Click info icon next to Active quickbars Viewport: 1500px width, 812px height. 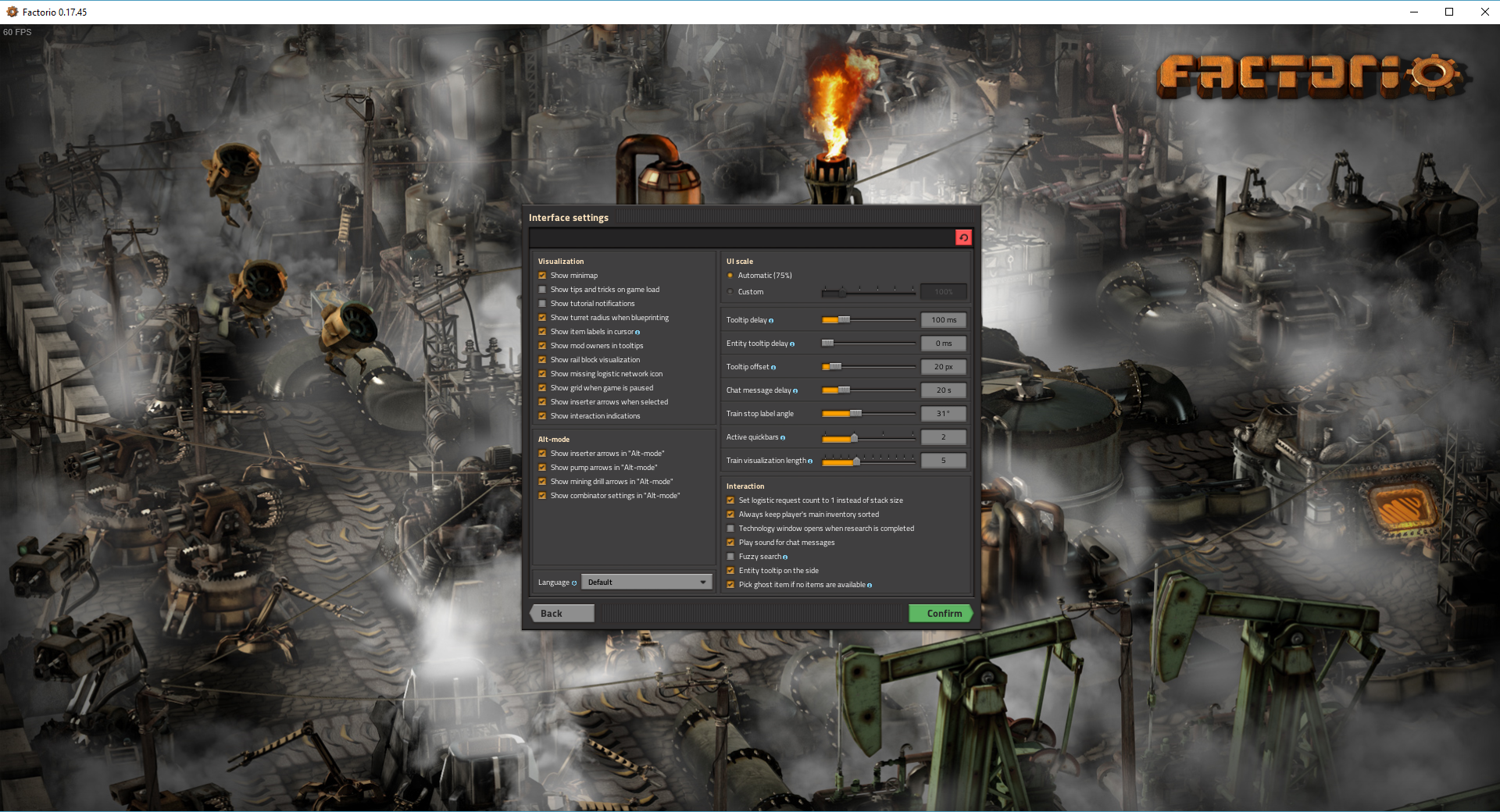[783, 438]
